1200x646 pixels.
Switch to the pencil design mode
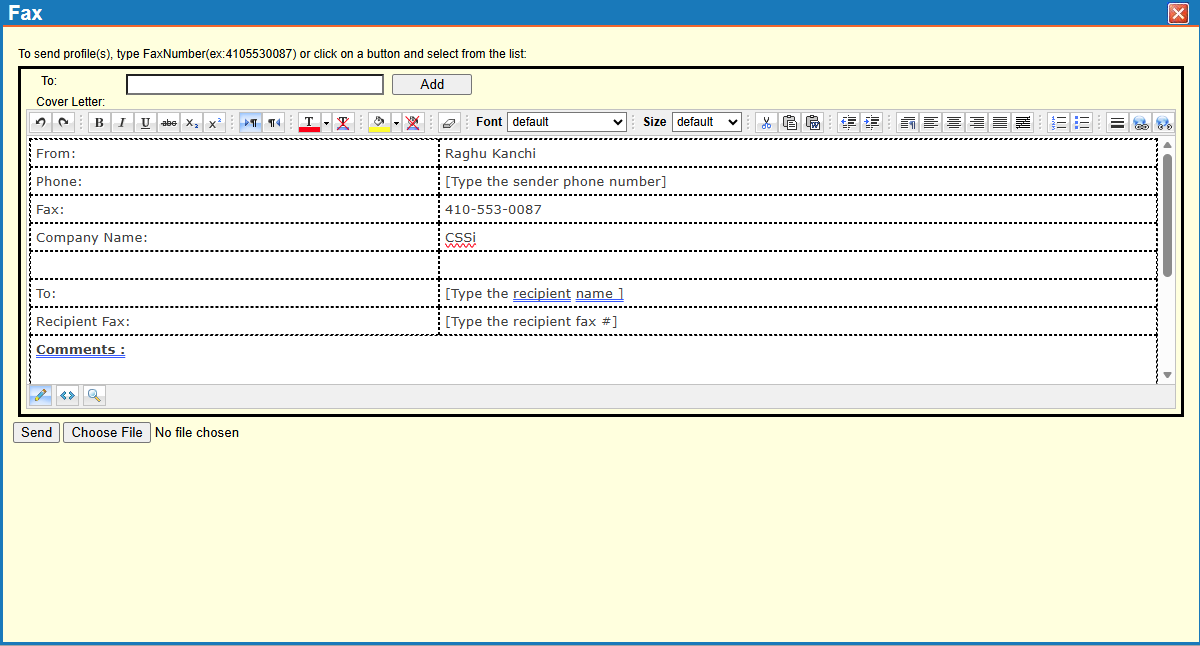(x=41, y=395)
